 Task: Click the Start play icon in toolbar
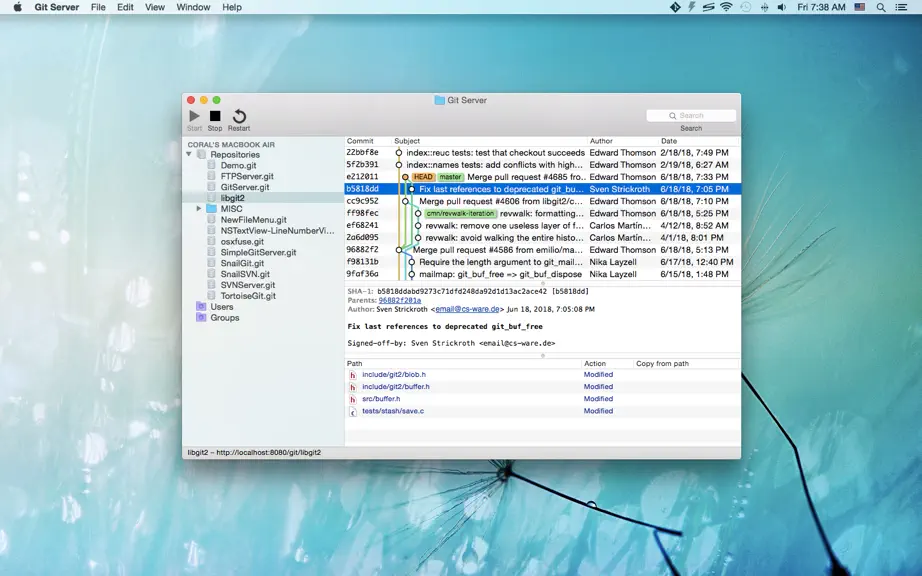coord(194,116)
